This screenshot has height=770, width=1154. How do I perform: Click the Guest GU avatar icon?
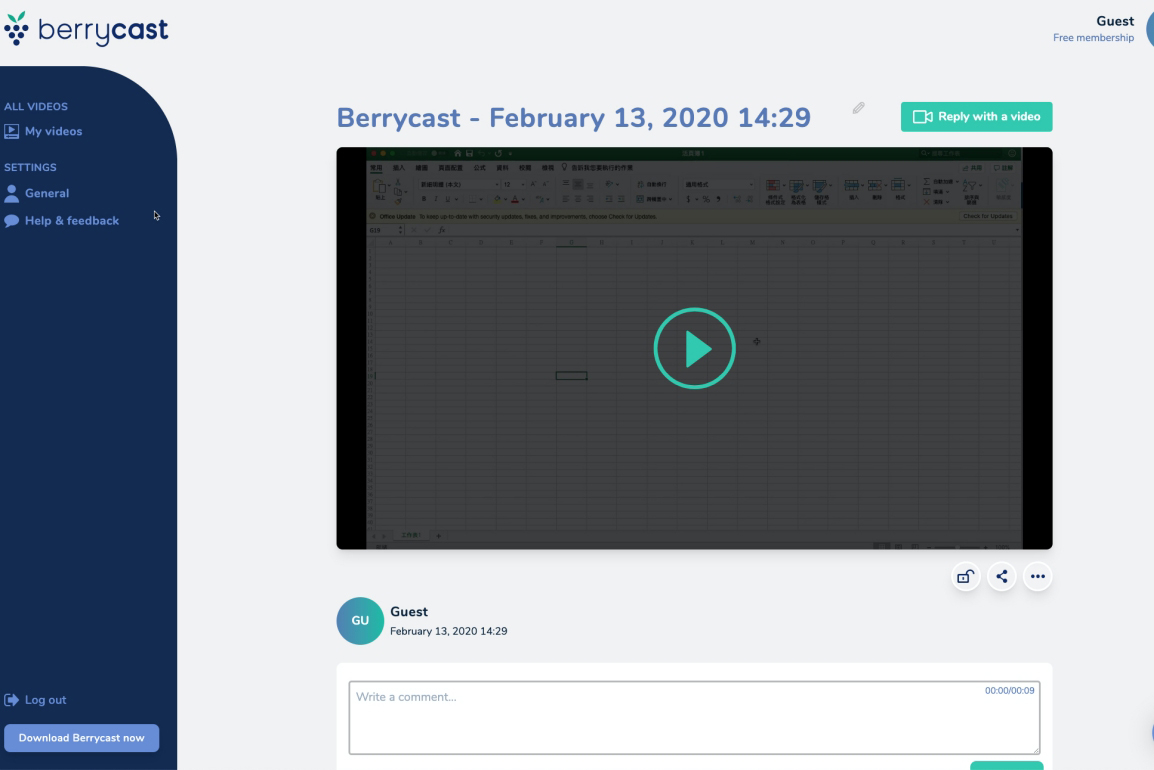click(x=359, y=620)
